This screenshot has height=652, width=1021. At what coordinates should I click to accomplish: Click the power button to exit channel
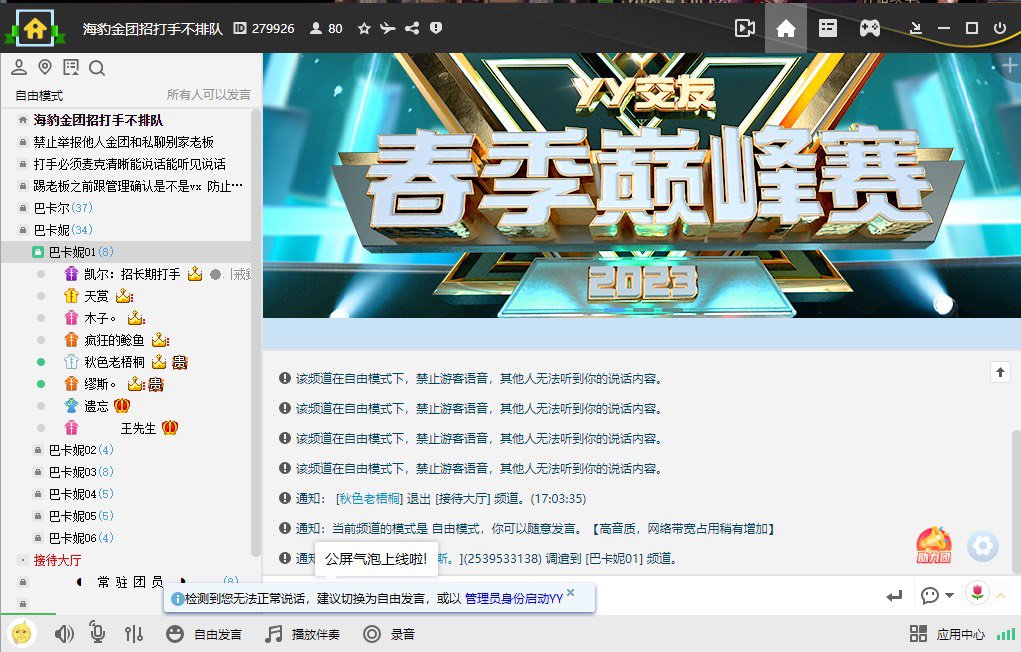pyautogui.click(x=1000, y=28)
